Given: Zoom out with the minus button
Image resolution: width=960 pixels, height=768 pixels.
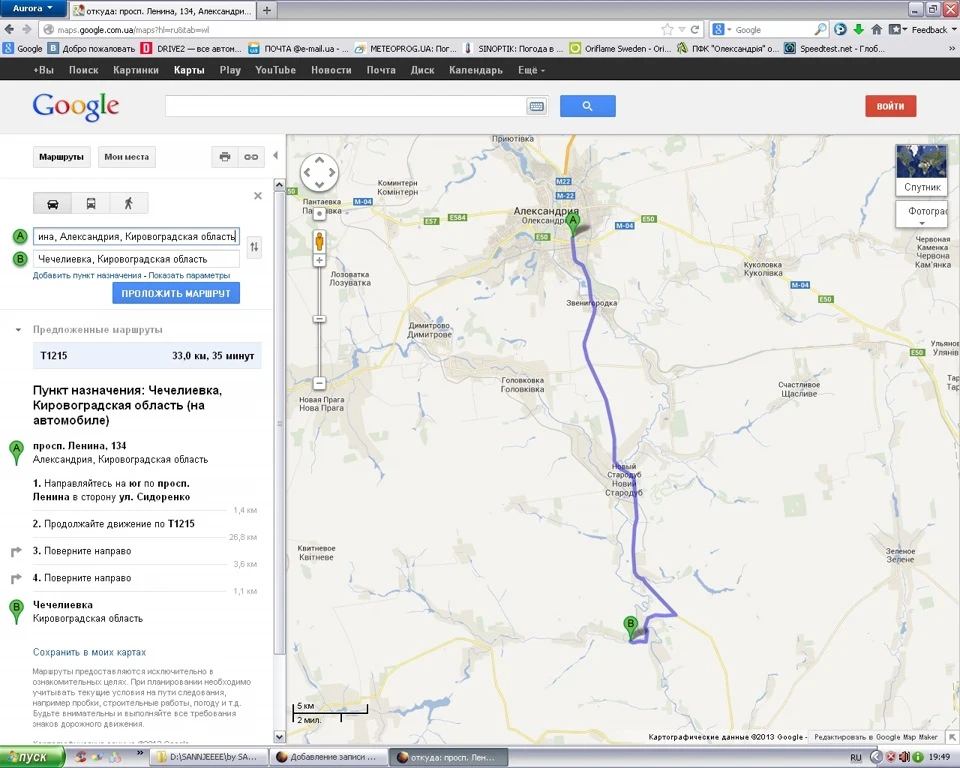Looking at the screenshot, I should pos(319,383).
